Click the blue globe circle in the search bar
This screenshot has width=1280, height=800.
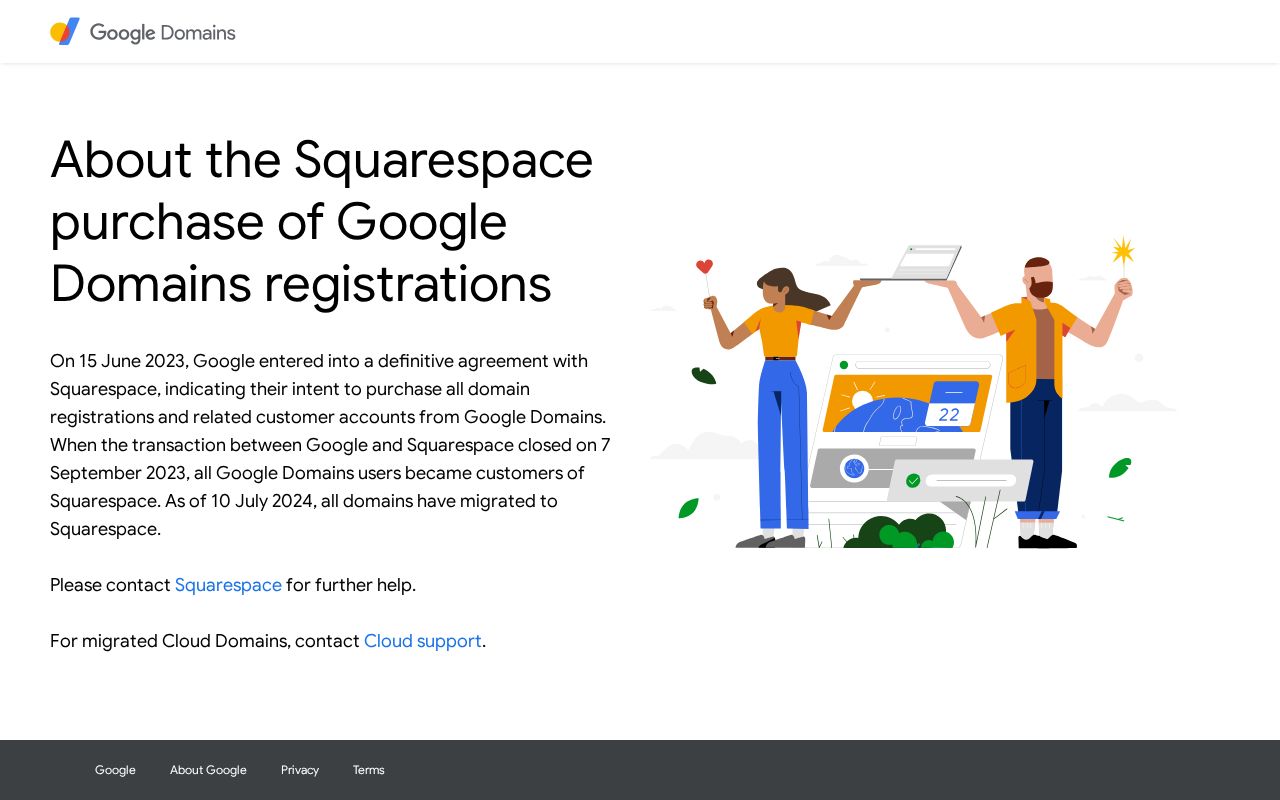(x=854, y=469)
